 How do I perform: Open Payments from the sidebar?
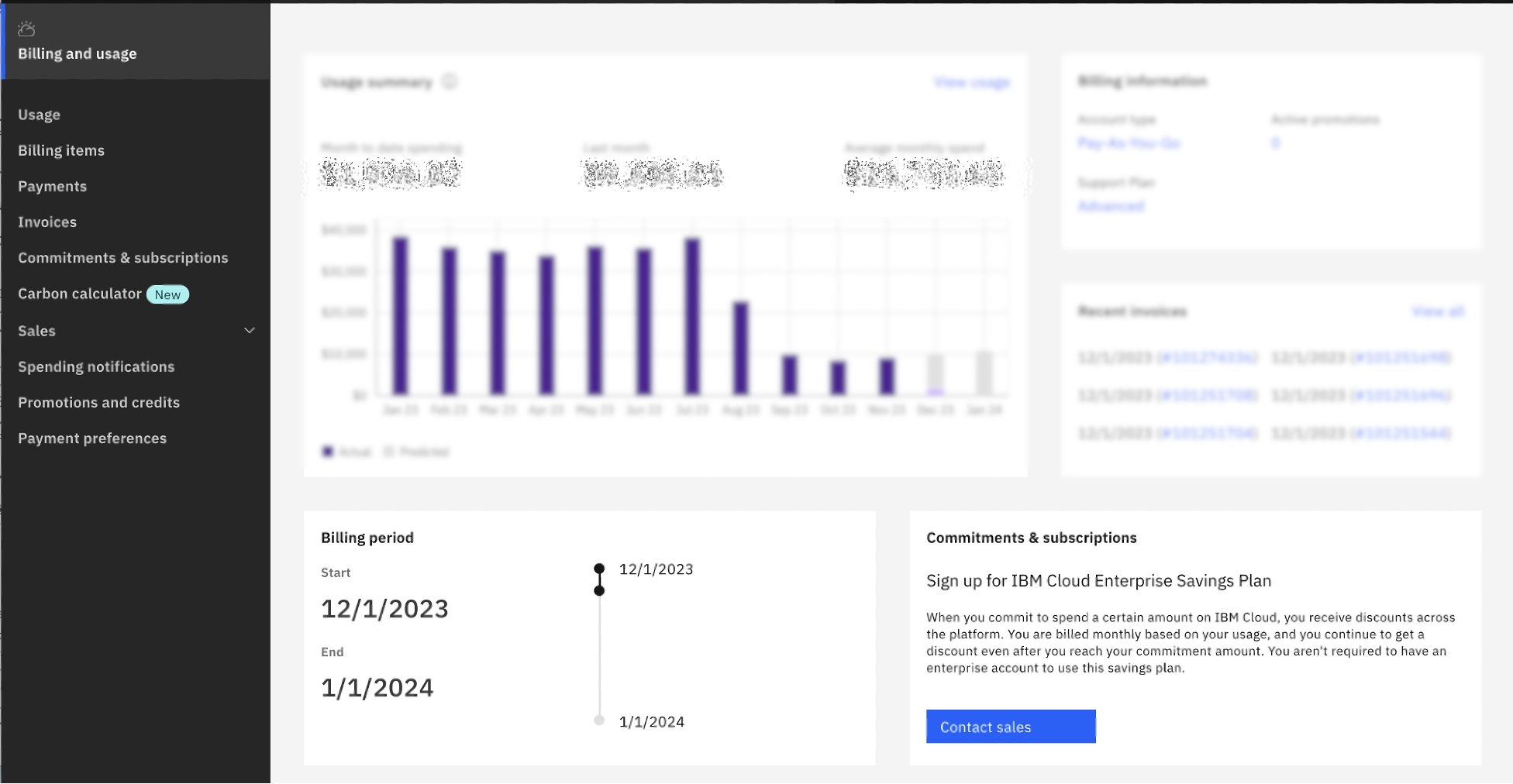tap(52, 187)
